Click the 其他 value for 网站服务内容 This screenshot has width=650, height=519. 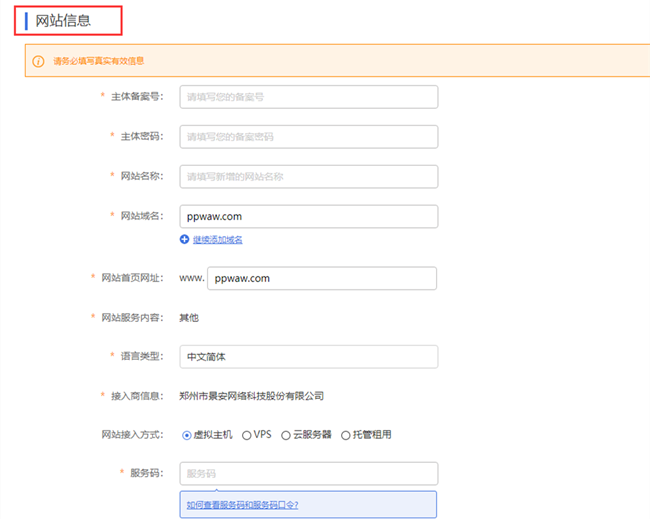tap(189, 317)
